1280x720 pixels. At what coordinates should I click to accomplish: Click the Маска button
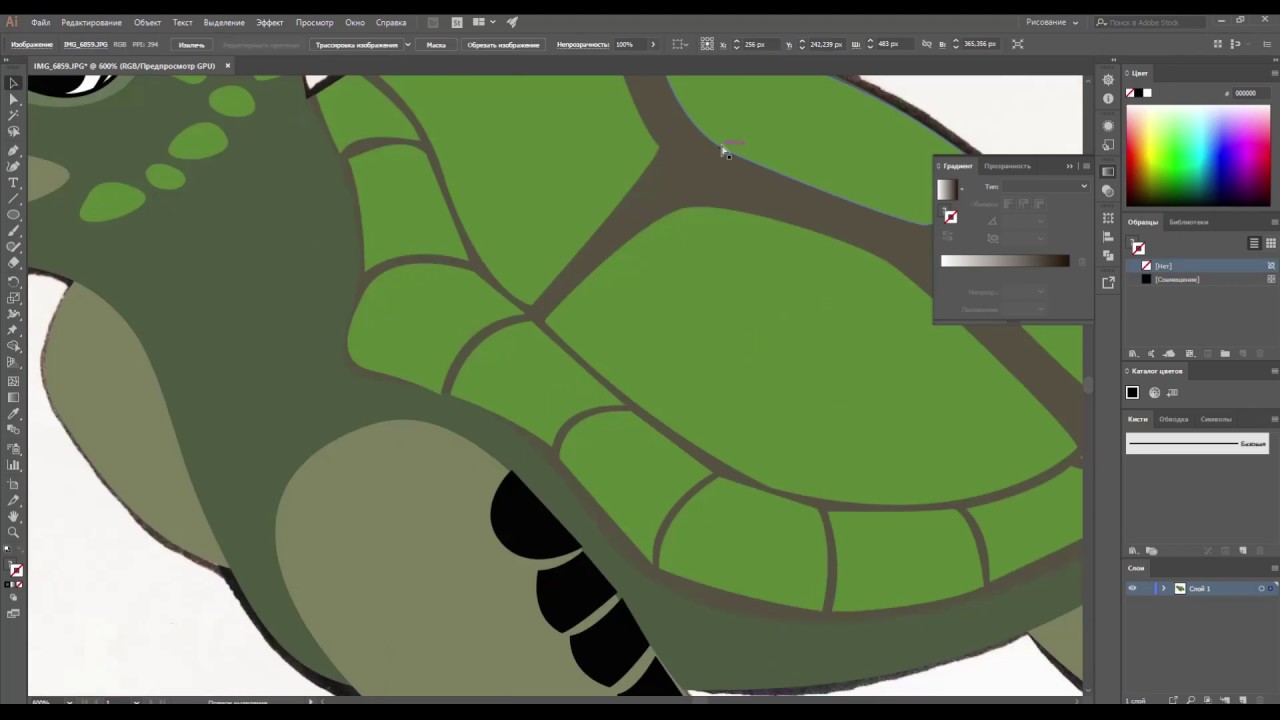pos(436,44)
